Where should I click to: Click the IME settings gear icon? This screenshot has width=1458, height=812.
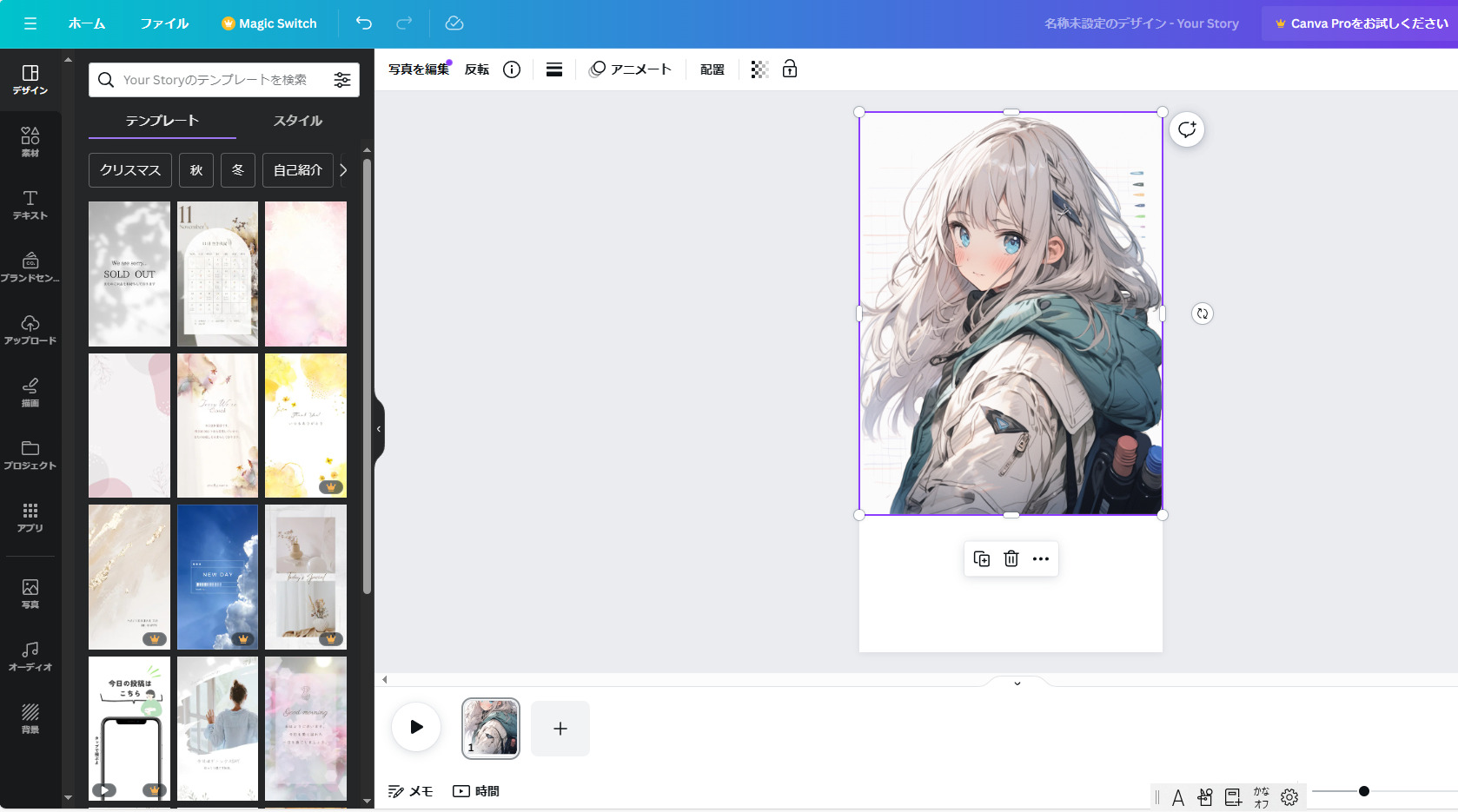pyautogui.click(x=1289, y=796)
